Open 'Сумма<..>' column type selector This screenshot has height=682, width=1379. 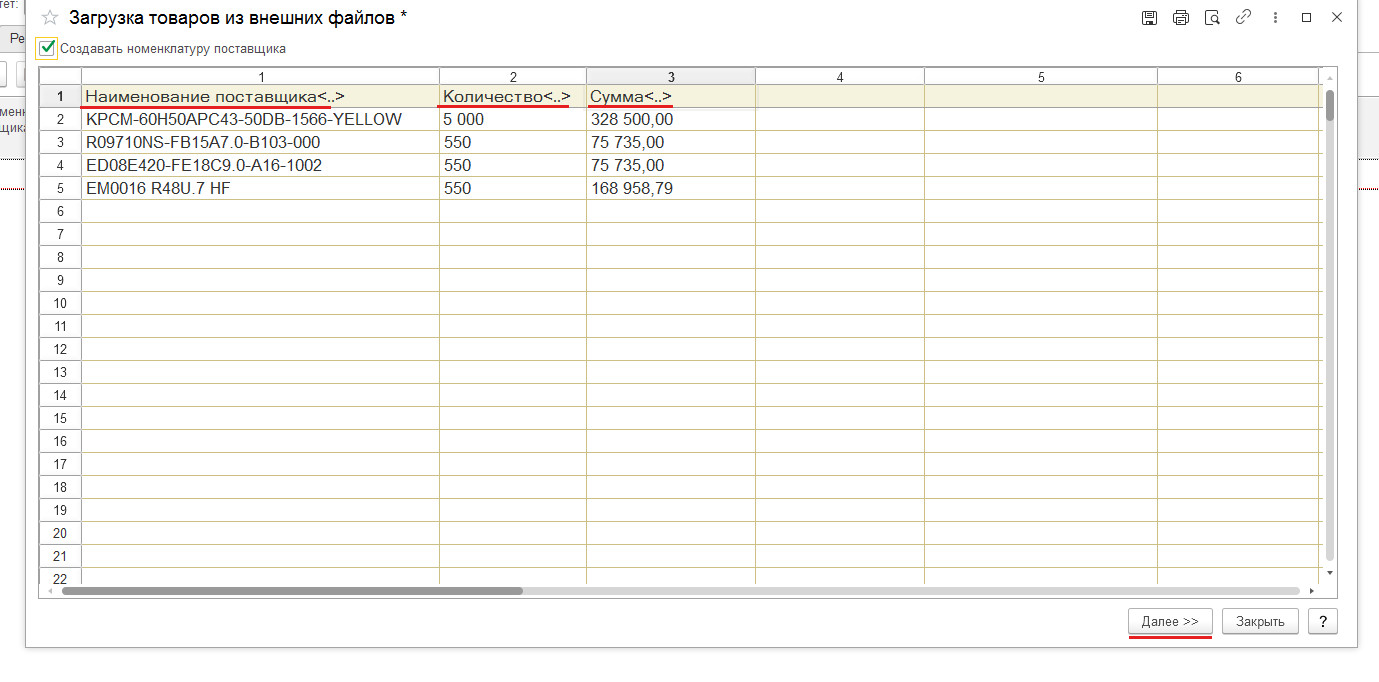pyautogui.click(x=631, y=97)
